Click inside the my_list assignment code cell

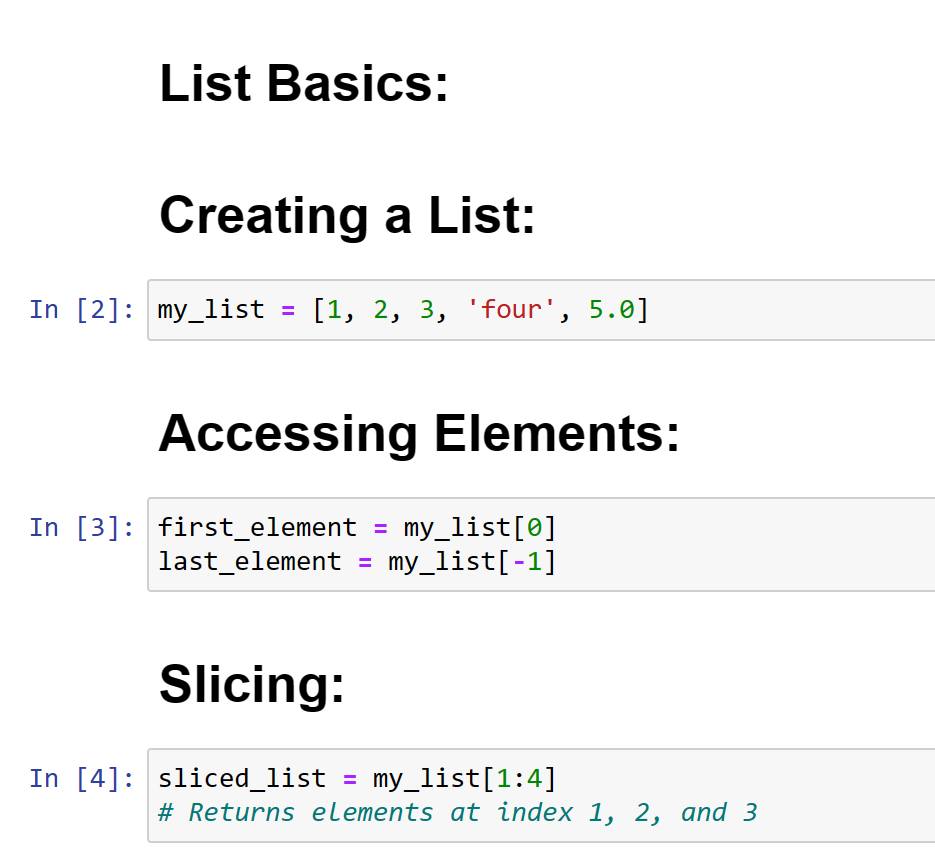pyautogui.click(x=541, y=310)
